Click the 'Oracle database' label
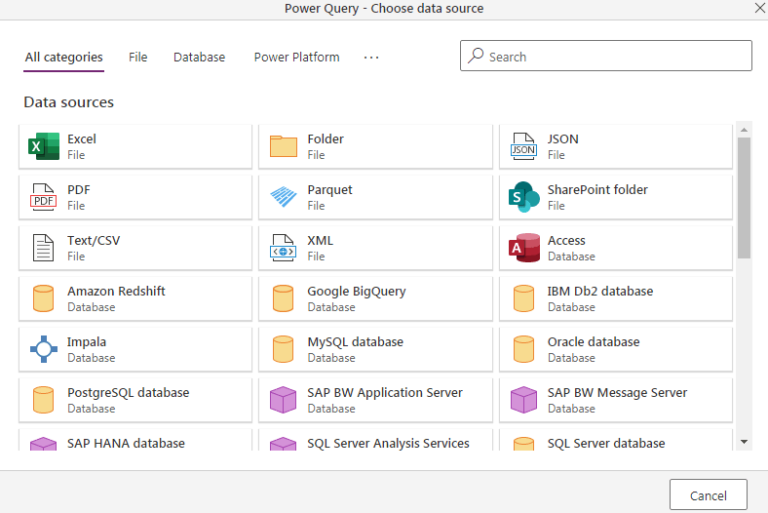The width and height of the screenshot is (768, 513). [593, 342]
